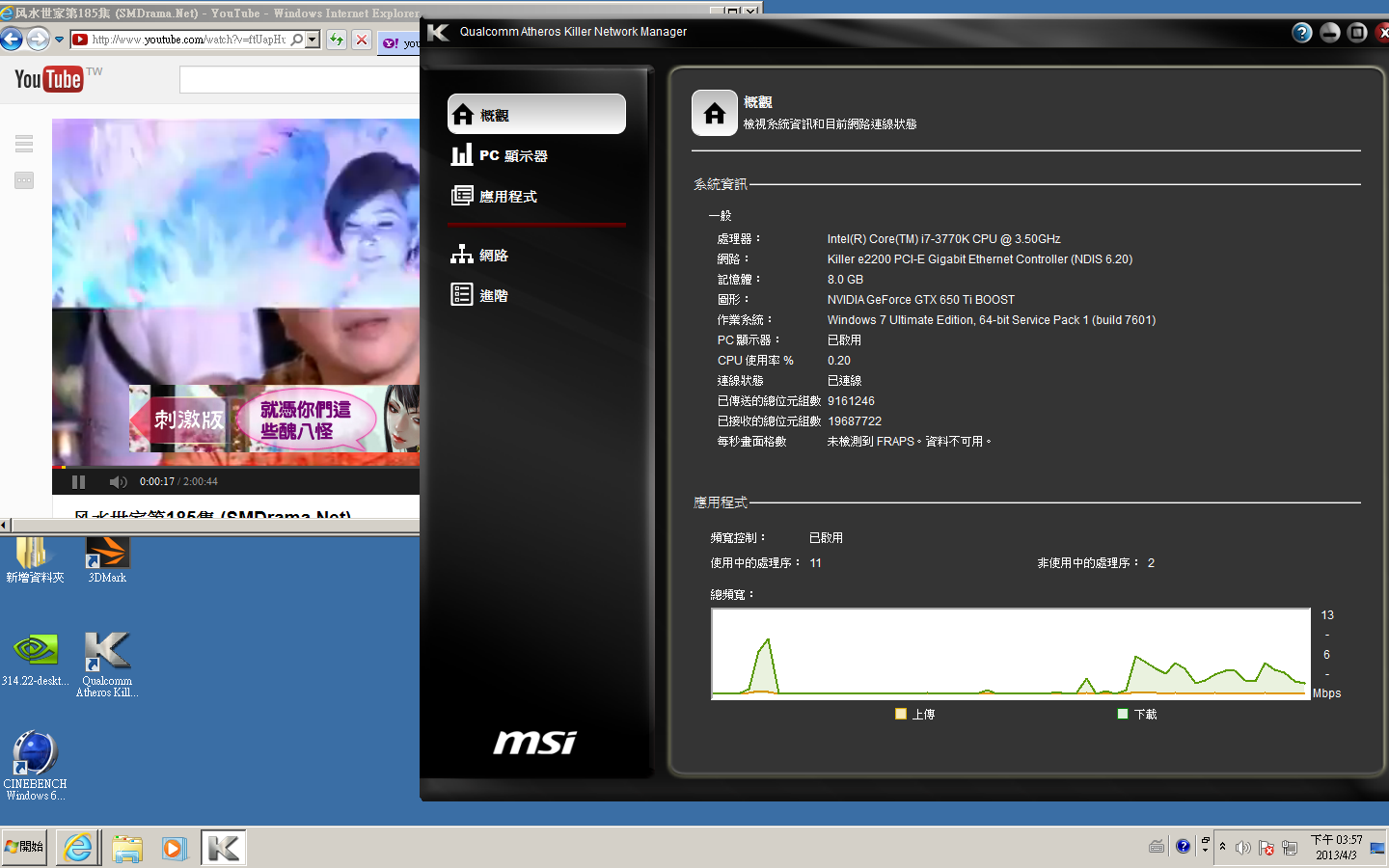
Task: Open Windows Explorer in the taskbar
Action: pos(126,848)
